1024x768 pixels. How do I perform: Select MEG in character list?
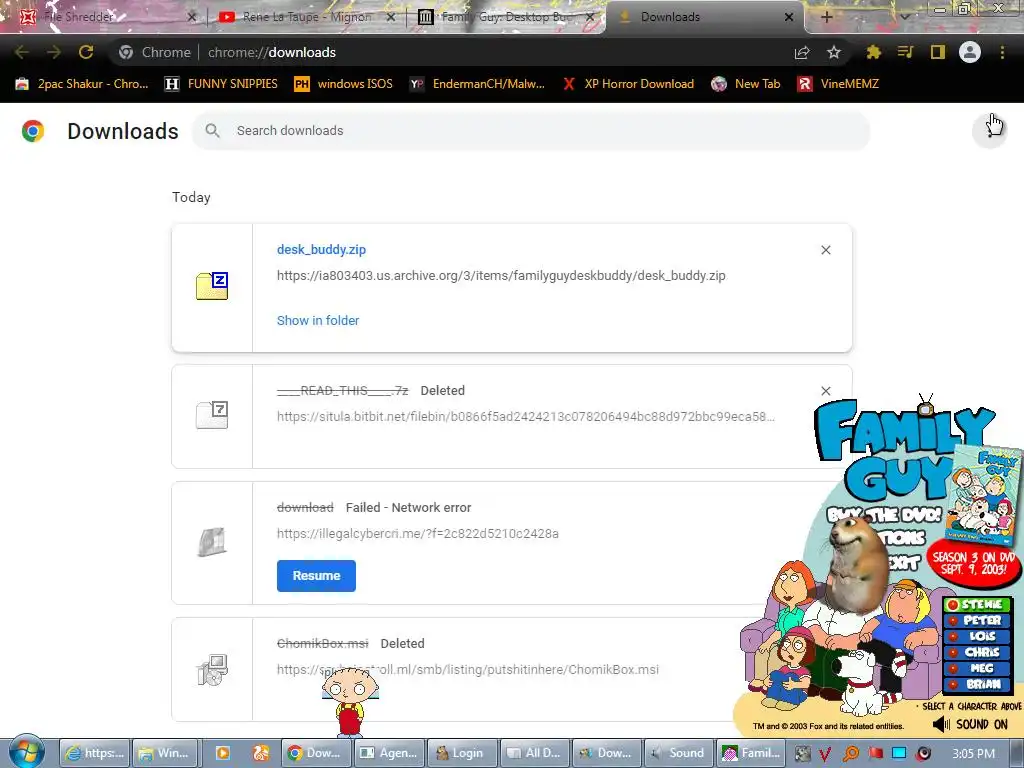(x=977, y=668)
